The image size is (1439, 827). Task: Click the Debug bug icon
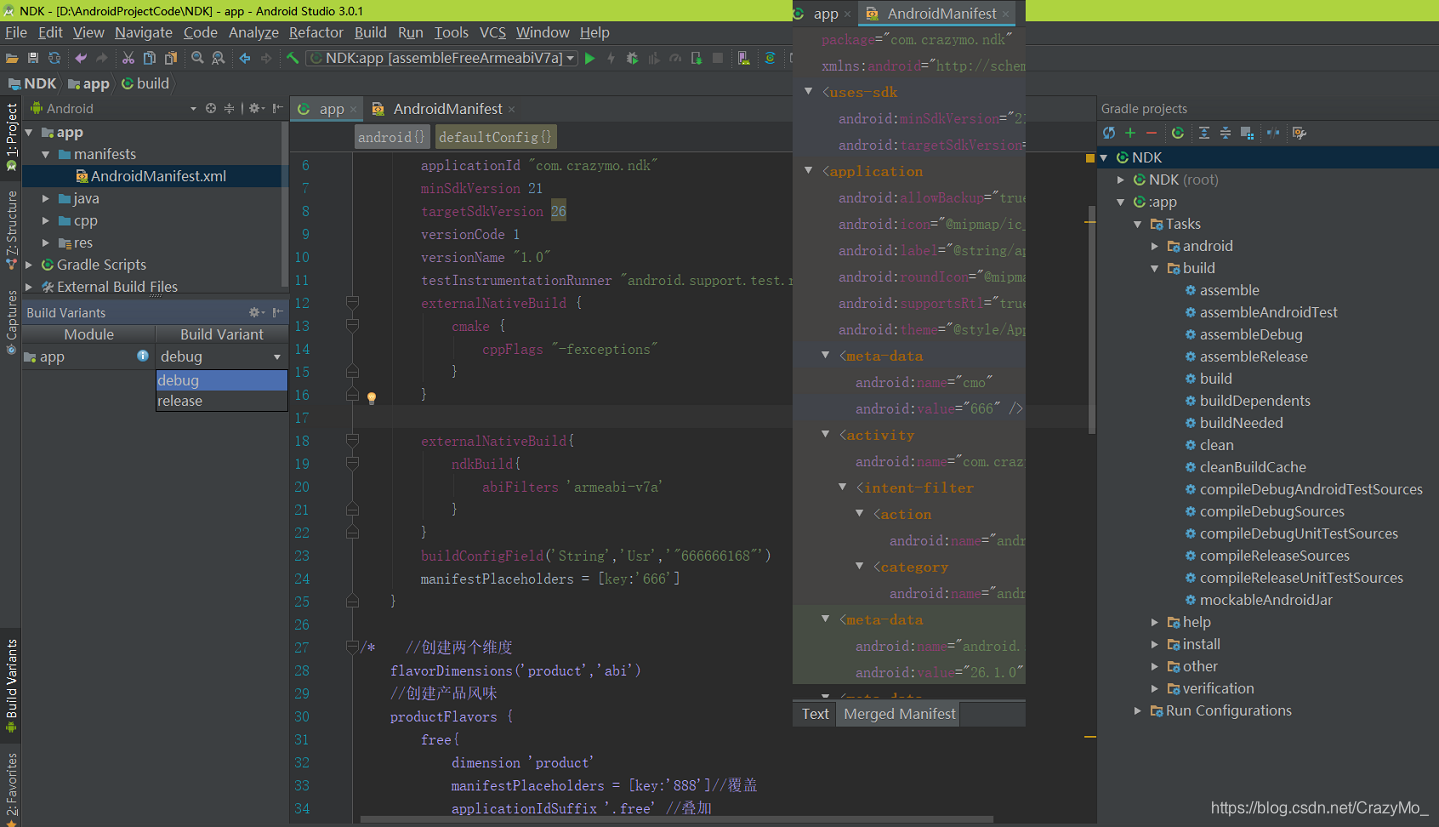tap(632, 58)
